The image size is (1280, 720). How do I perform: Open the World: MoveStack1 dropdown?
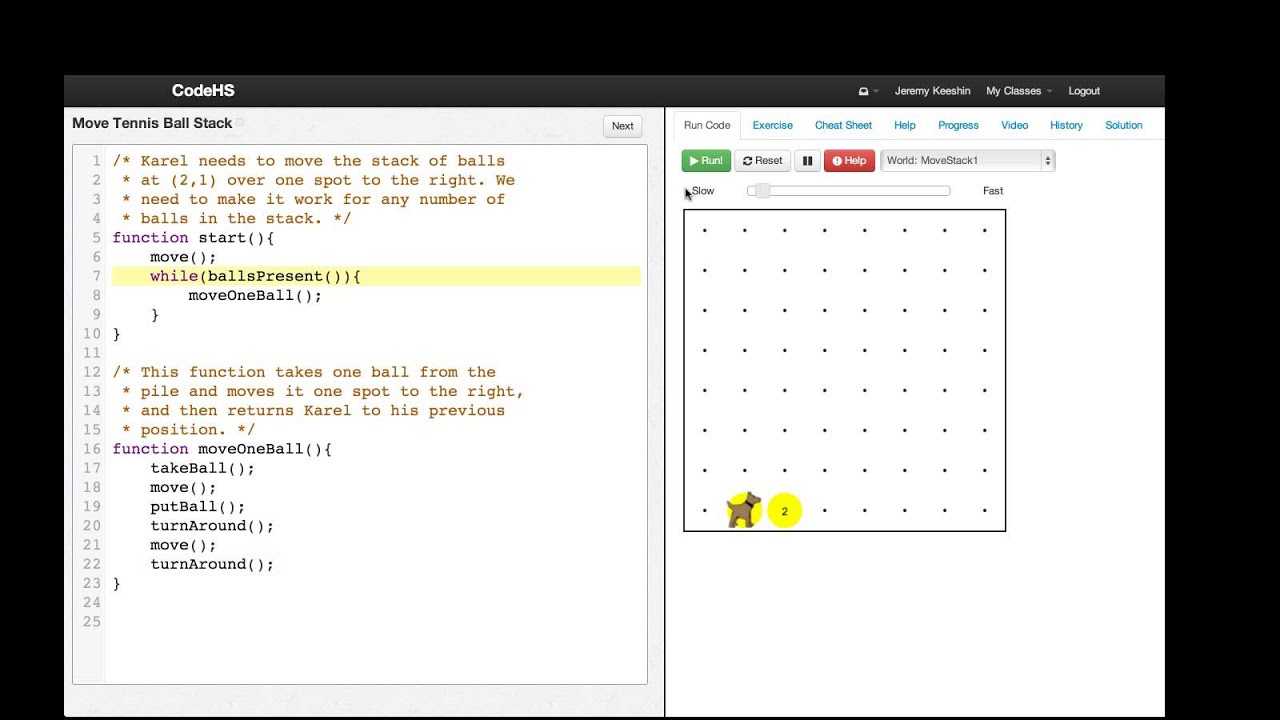pos(967,160)
